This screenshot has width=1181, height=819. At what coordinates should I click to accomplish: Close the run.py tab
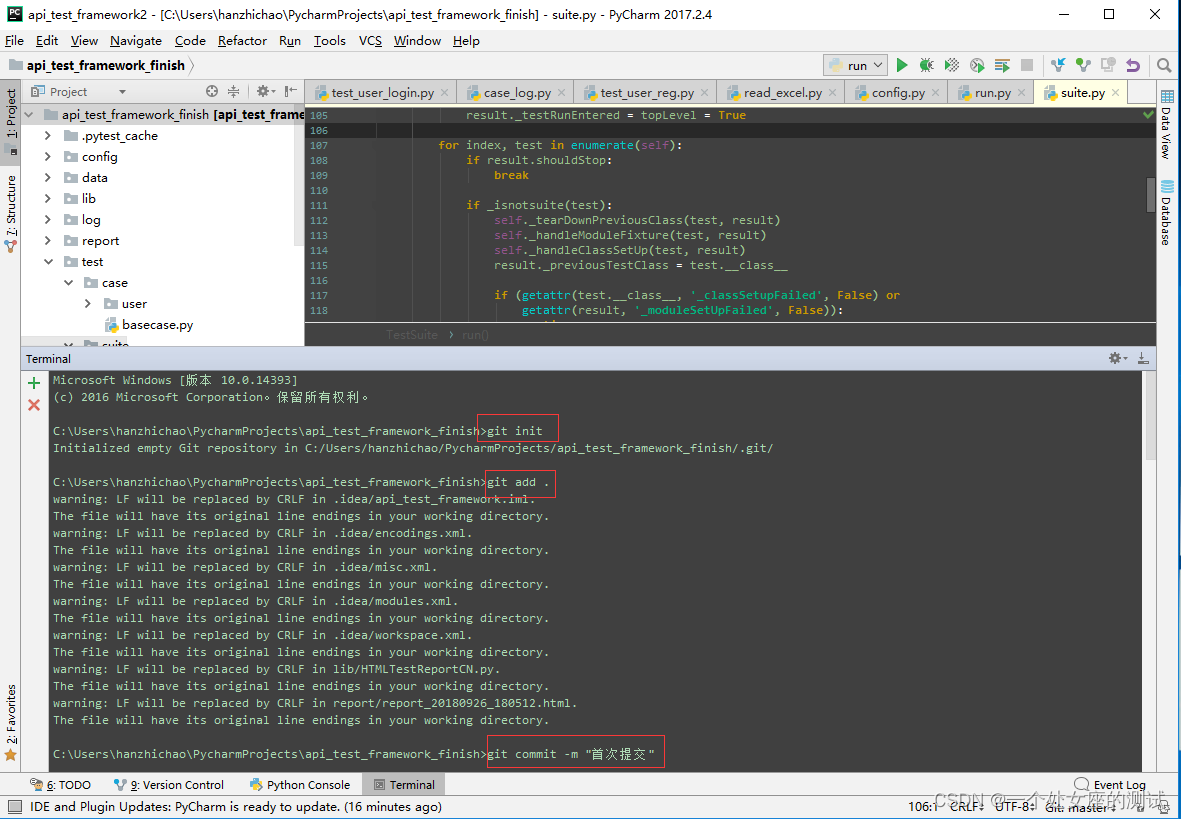[x=1021, y=93]
